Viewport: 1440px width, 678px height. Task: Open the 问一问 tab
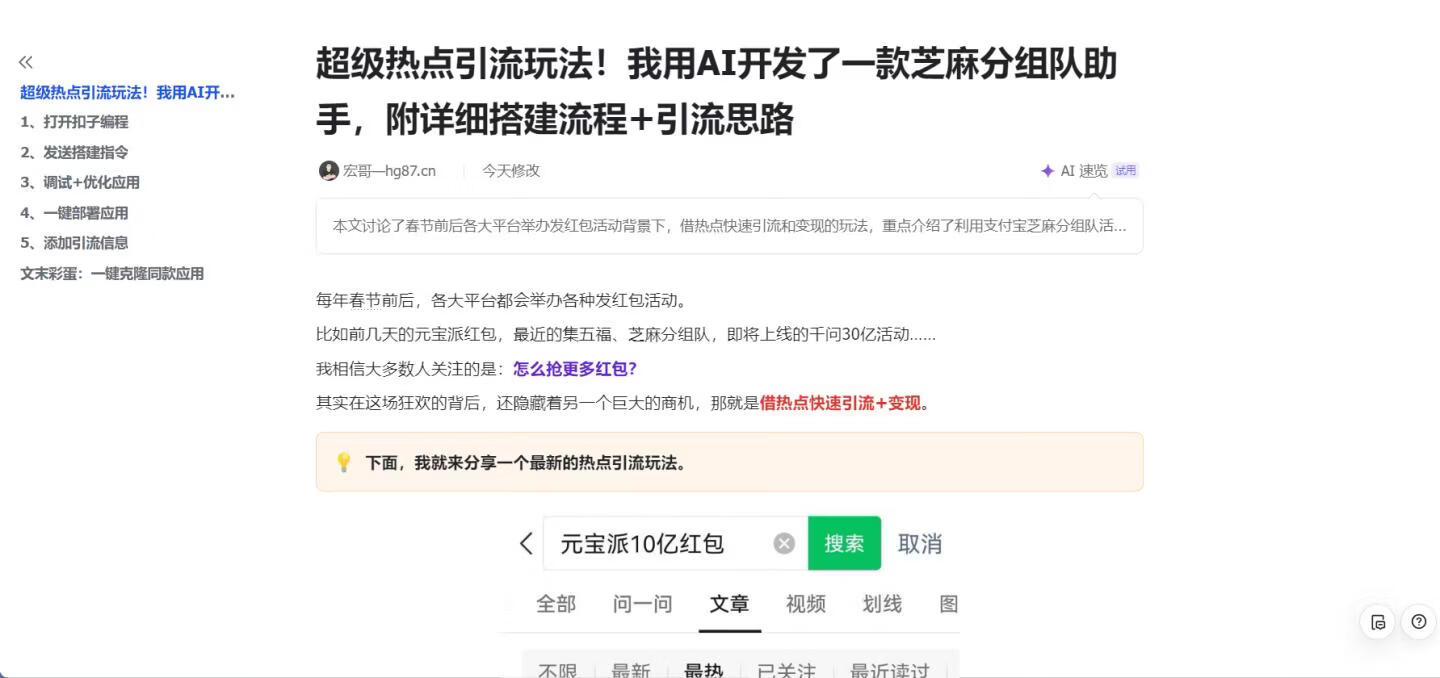[643, 604]
